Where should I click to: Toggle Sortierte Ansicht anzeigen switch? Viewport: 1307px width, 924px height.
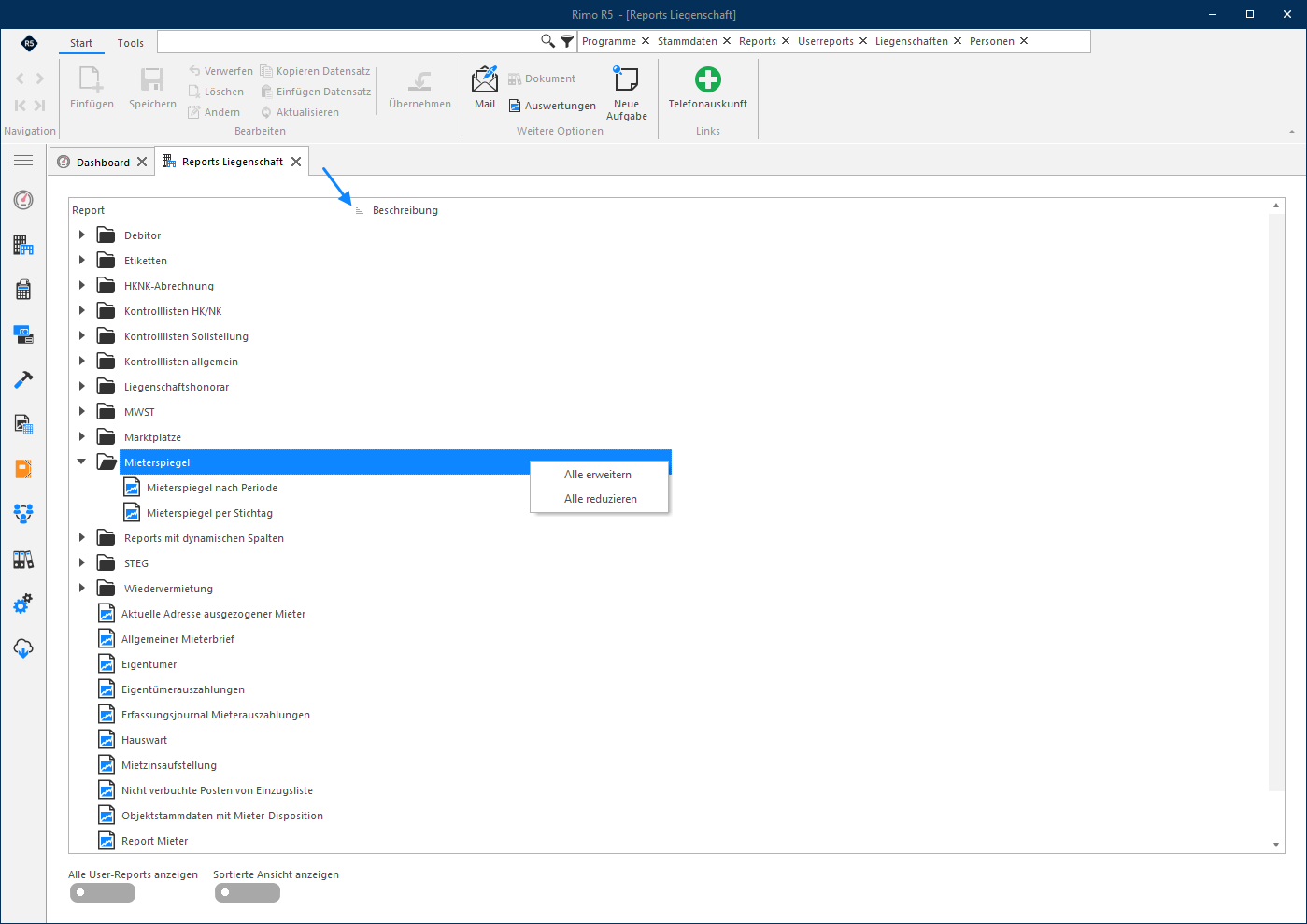pos(248,892)
